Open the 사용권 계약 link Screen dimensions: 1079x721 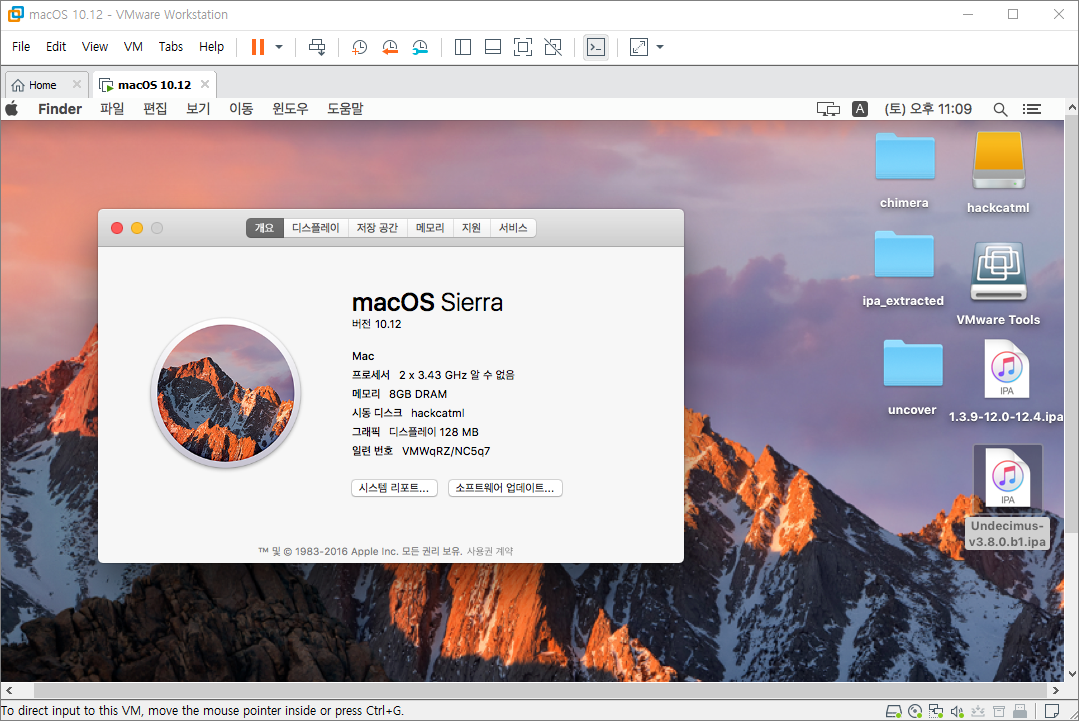490,551
